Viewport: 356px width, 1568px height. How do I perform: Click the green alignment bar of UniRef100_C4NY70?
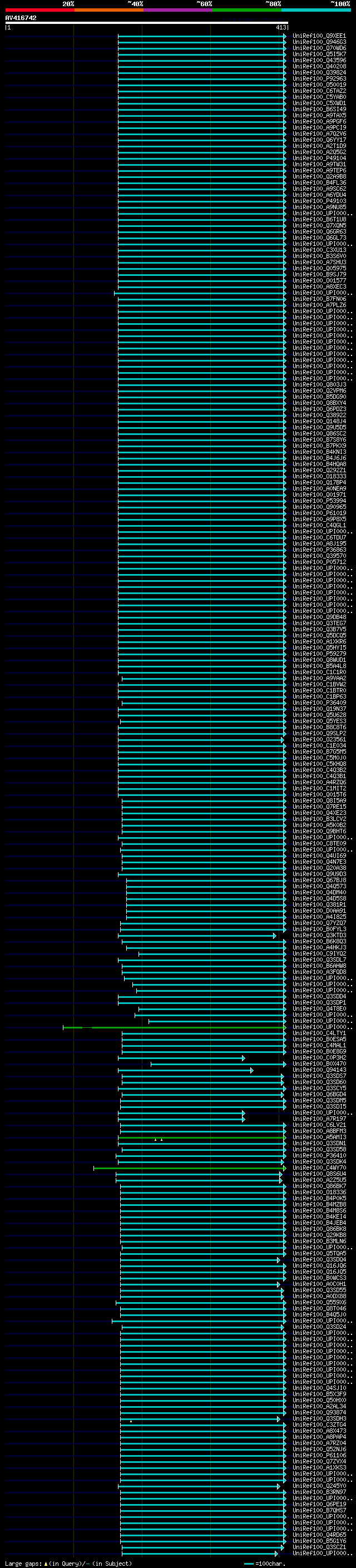[x=189, y=1168]
